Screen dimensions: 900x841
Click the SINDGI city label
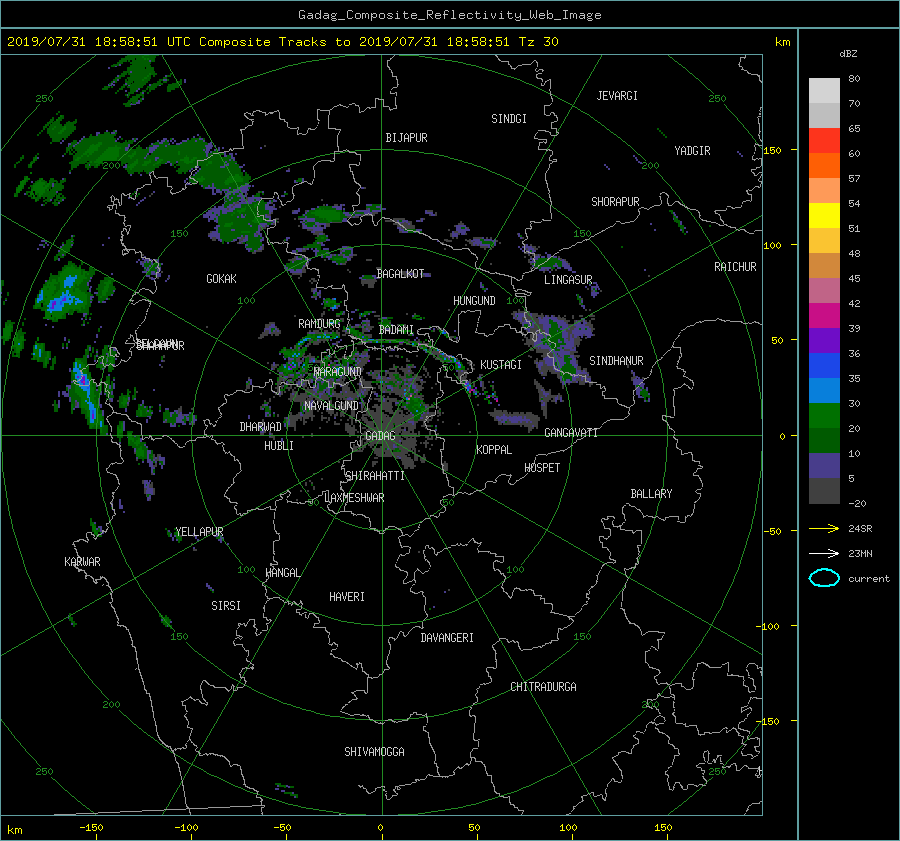509,119
